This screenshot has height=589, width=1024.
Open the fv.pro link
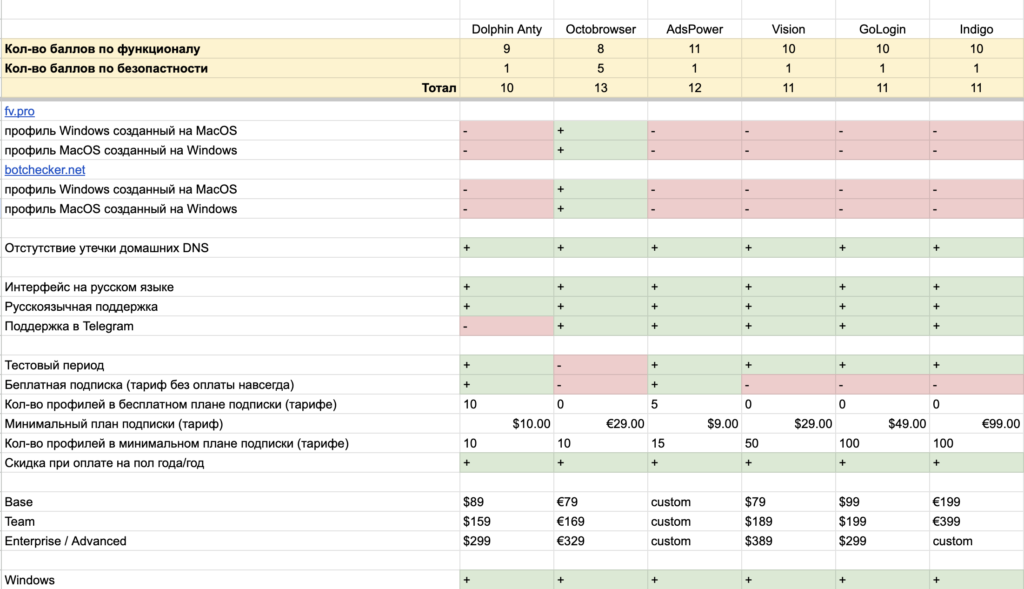20,111
